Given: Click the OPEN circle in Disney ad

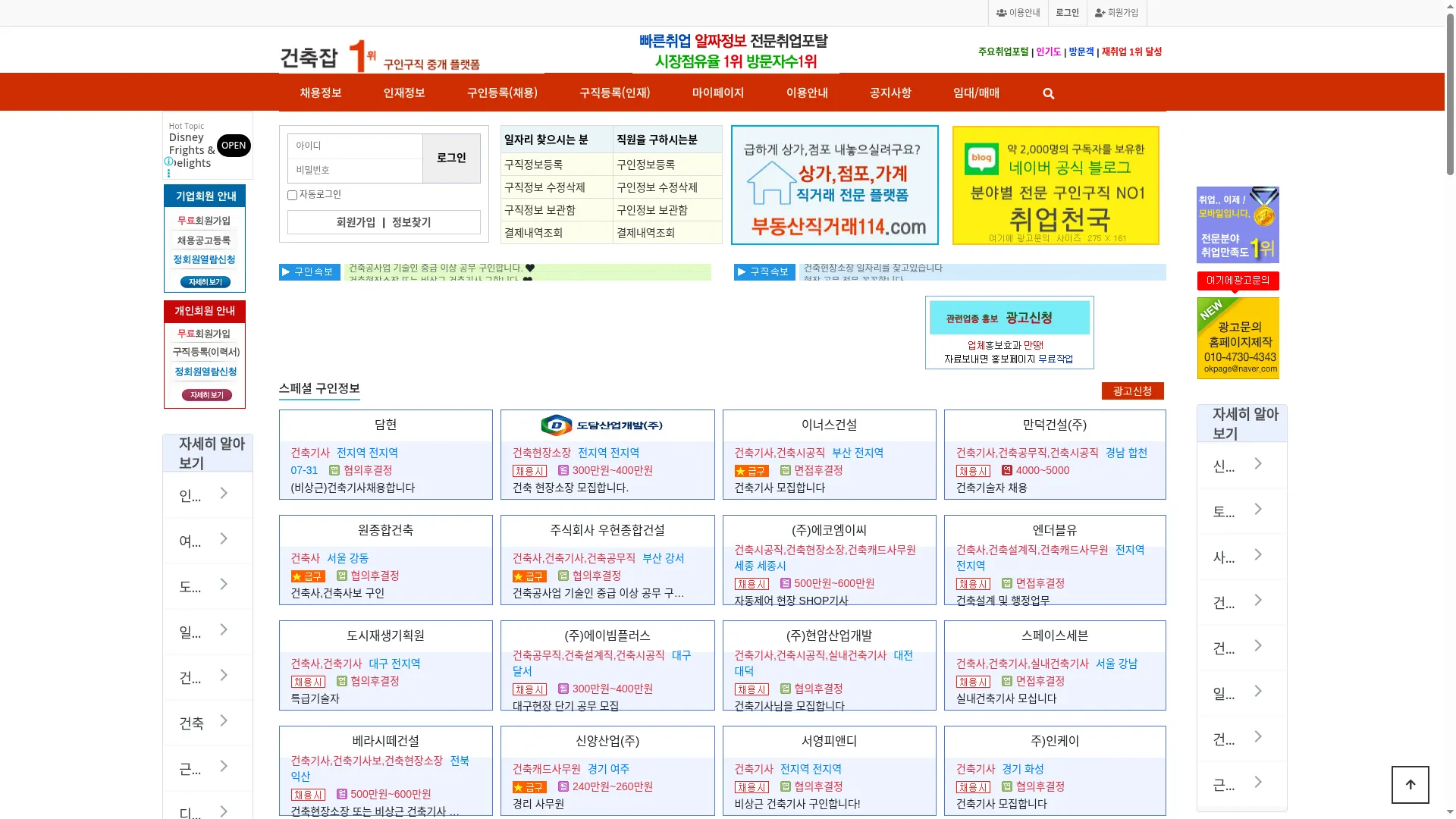Looking at the screenshot, I should pos(234,146).
